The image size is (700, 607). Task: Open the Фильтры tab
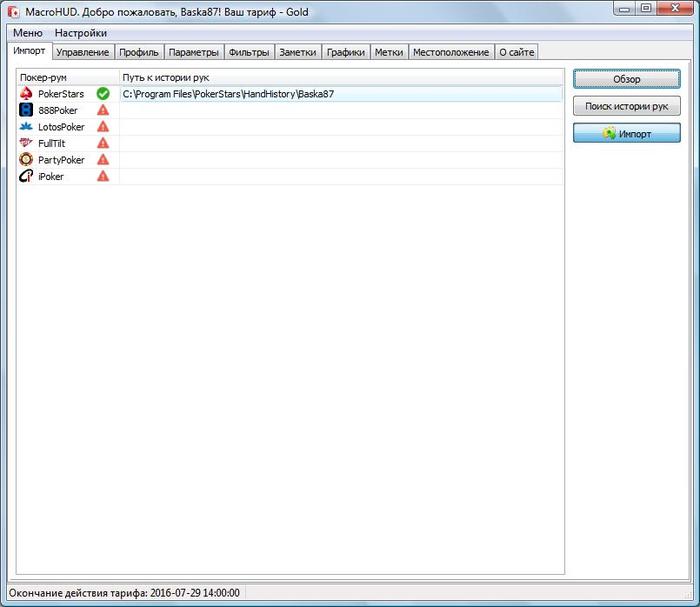[x=249, y=52]
